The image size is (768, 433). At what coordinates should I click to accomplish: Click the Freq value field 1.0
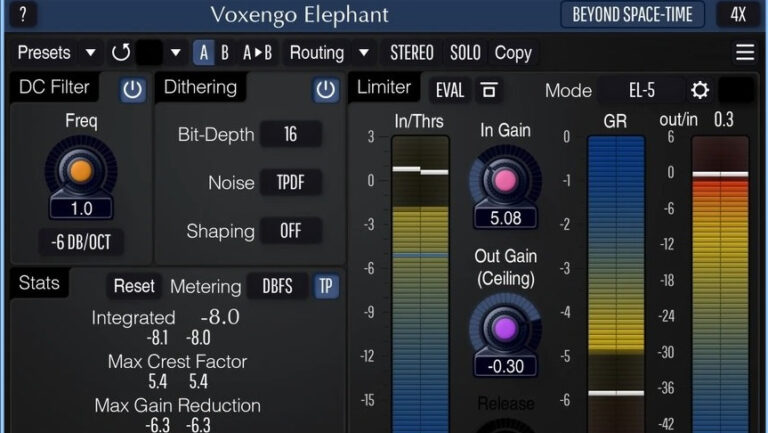[x=81, y=209]
